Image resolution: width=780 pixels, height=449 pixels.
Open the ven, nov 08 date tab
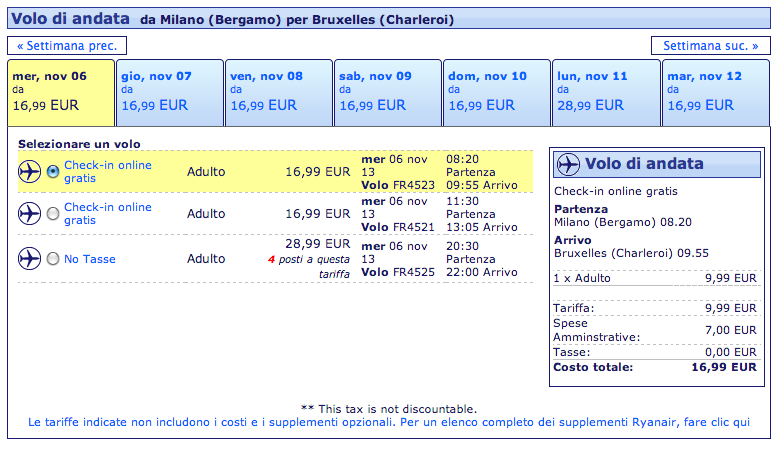click(278, 92)
